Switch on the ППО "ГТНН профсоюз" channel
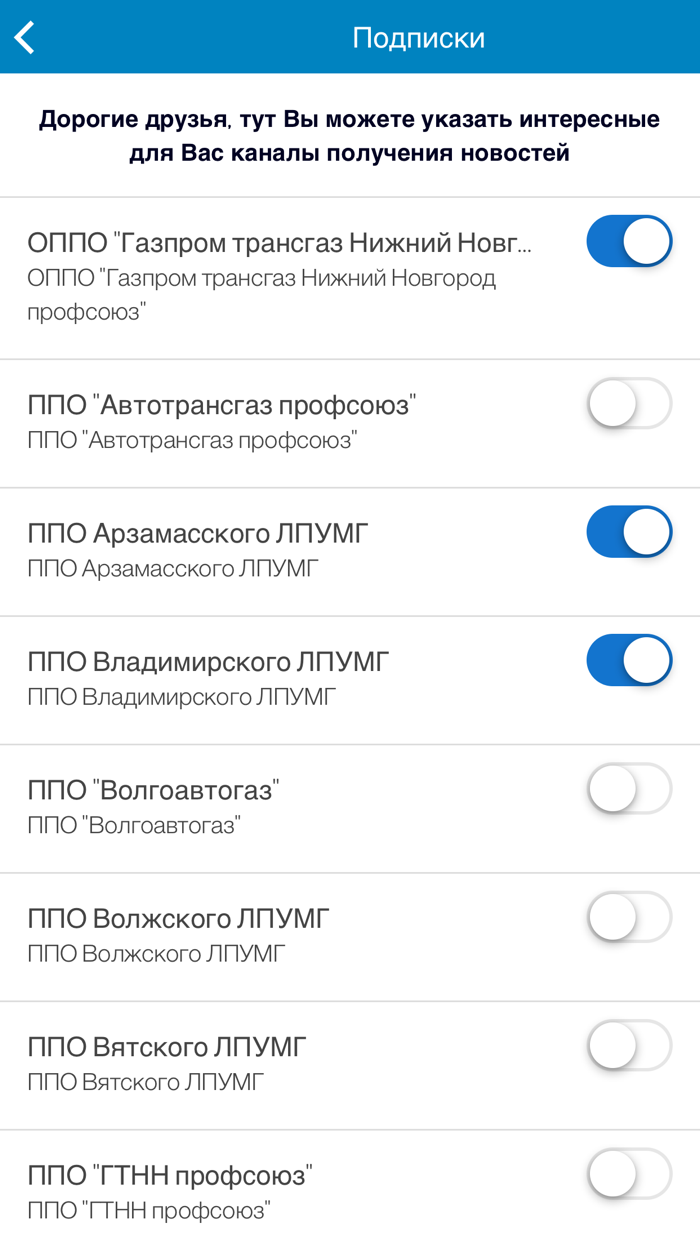 coord(629,1175)
